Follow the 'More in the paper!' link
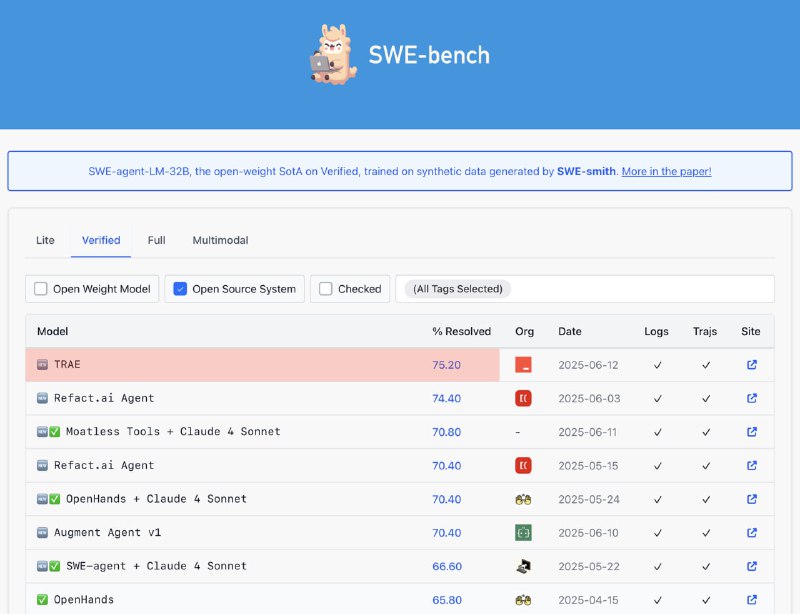 point(666,171)
